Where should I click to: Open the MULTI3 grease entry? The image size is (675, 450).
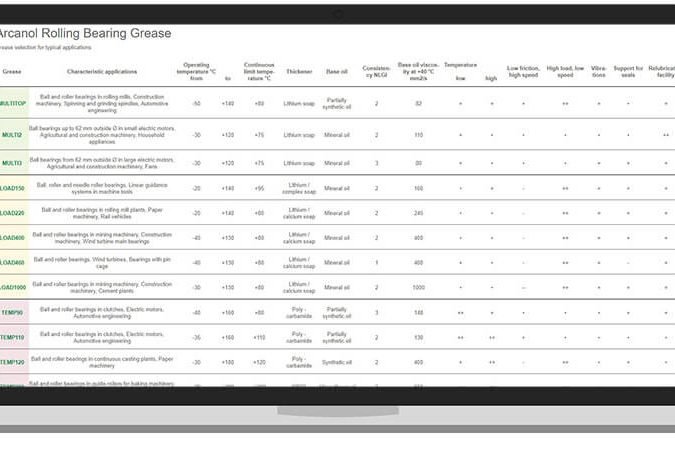(13, 162)
